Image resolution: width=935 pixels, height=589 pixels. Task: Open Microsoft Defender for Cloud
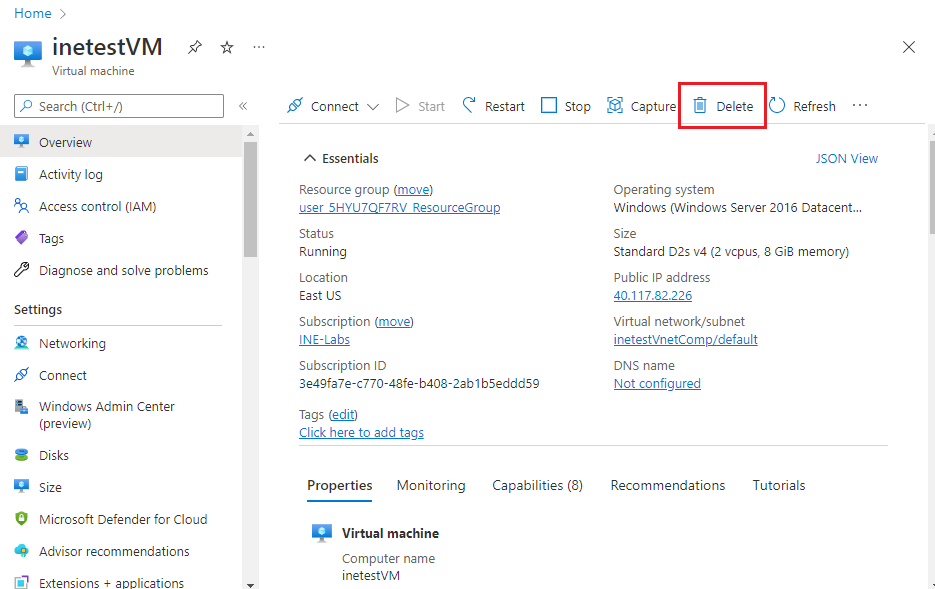pos(122,519)
